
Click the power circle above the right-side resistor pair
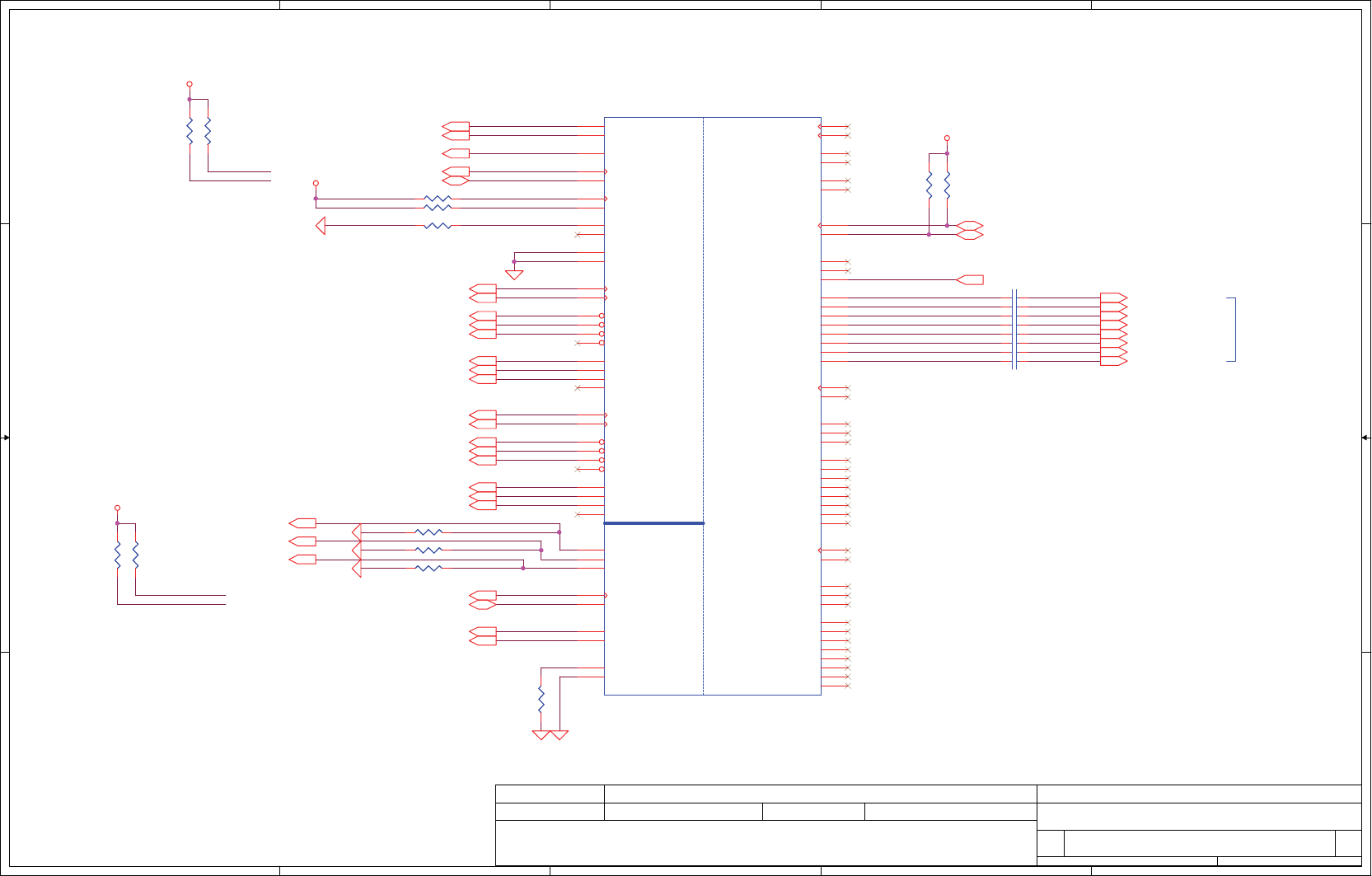(947, 138)
